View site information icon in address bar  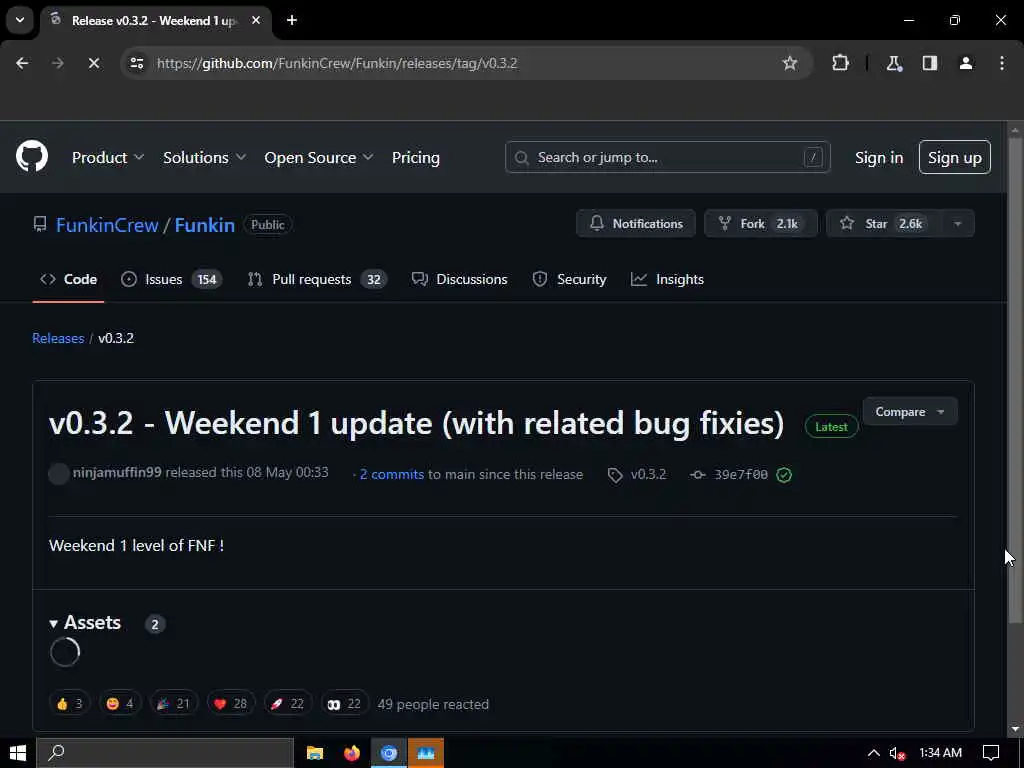tap(136, 63)
